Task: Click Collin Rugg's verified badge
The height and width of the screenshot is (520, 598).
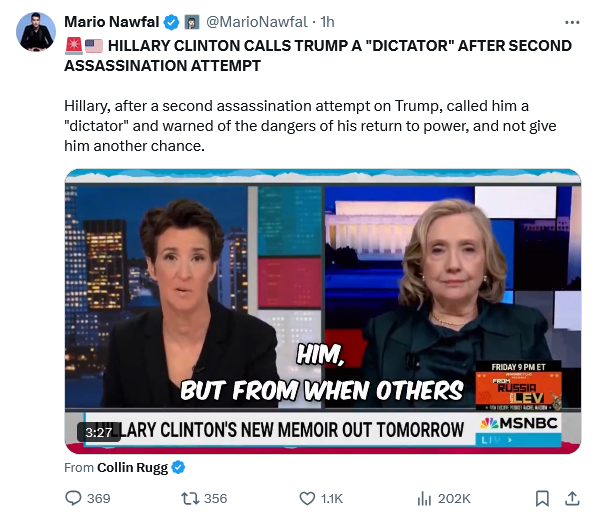Action: [178, 467]
